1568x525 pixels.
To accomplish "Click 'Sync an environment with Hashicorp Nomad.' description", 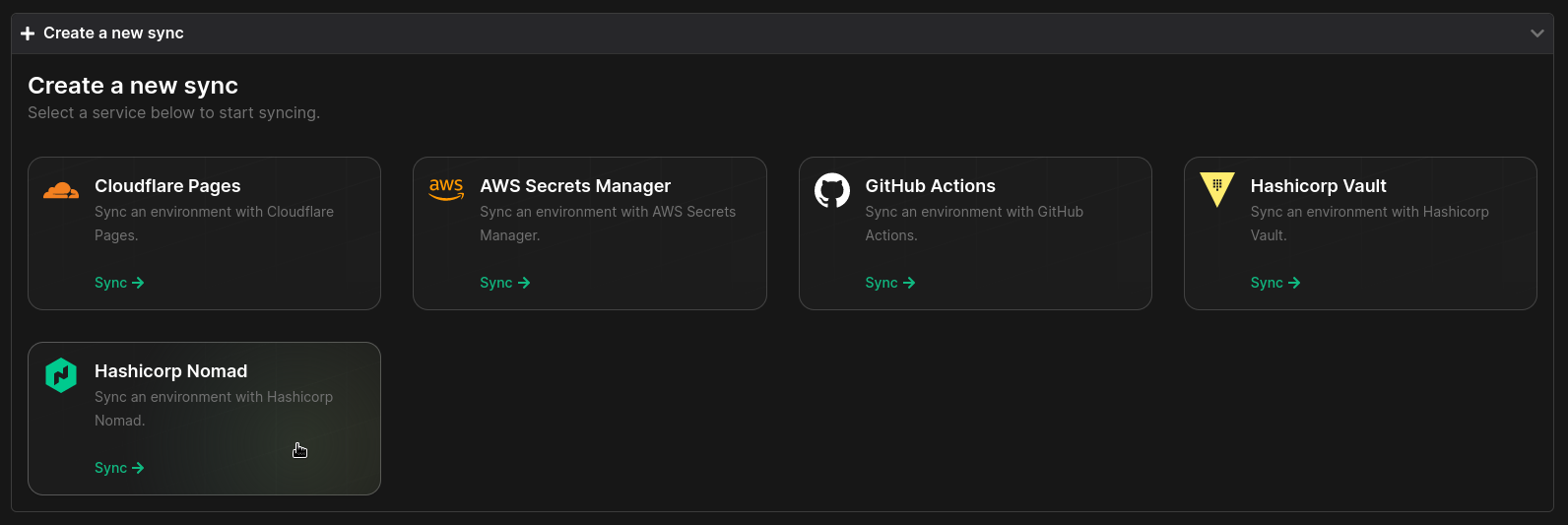I will click(214, 409).
